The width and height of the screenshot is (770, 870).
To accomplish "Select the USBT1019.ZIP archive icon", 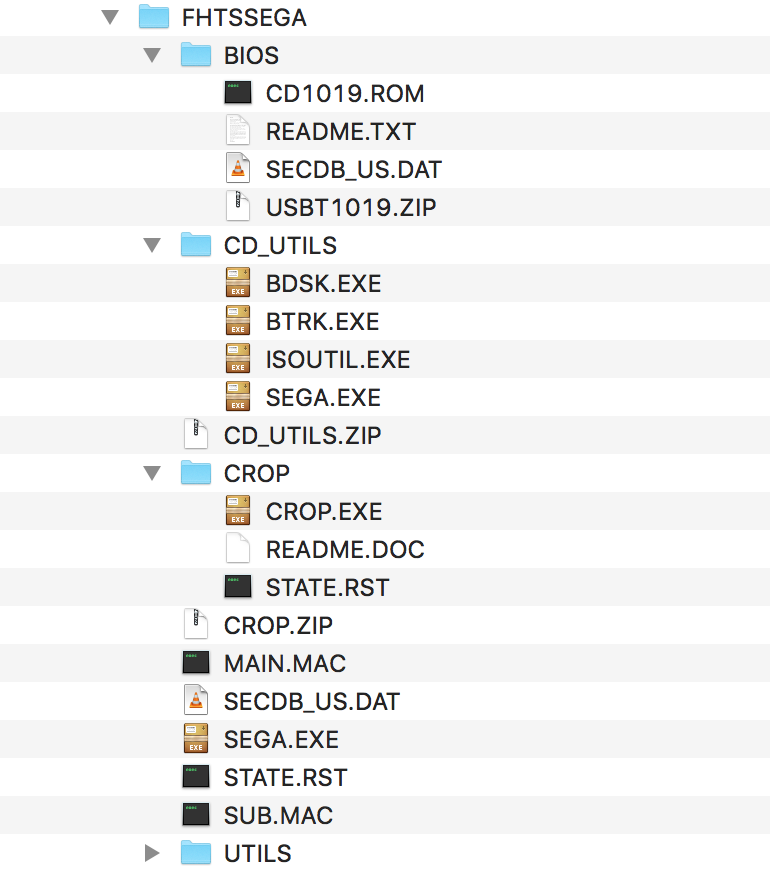I will click(238, 206).
